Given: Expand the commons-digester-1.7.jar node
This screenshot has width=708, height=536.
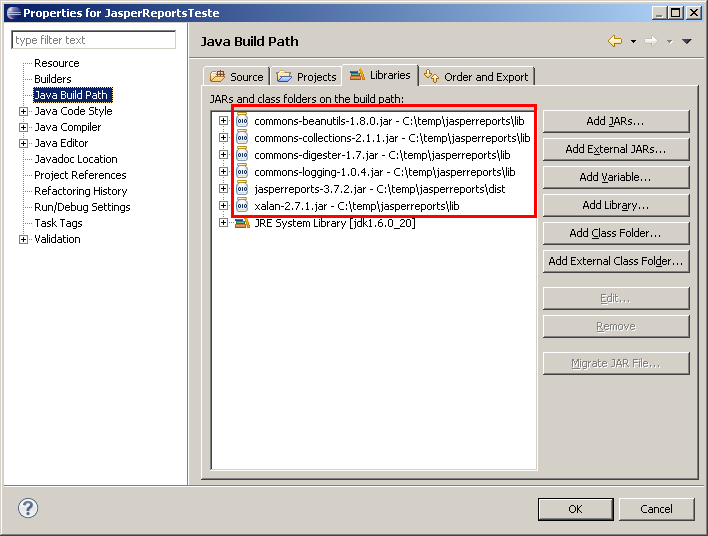Looking at the screenshot, I should [x=223, y=154].
